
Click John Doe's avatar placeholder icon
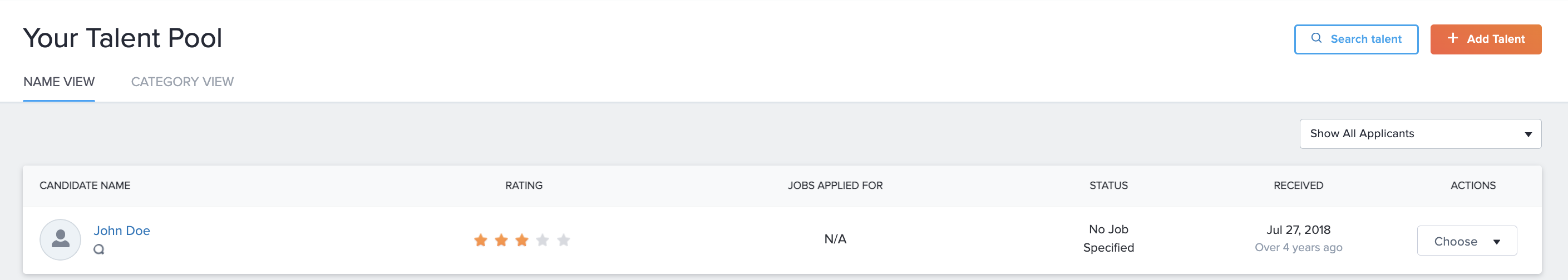(60, 240)
